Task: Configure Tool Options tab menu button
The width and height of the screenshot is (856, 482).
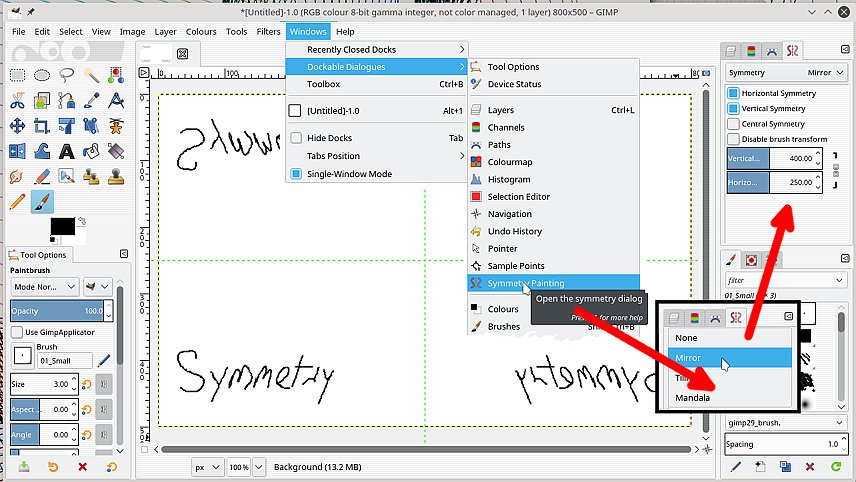Action: 124,254
